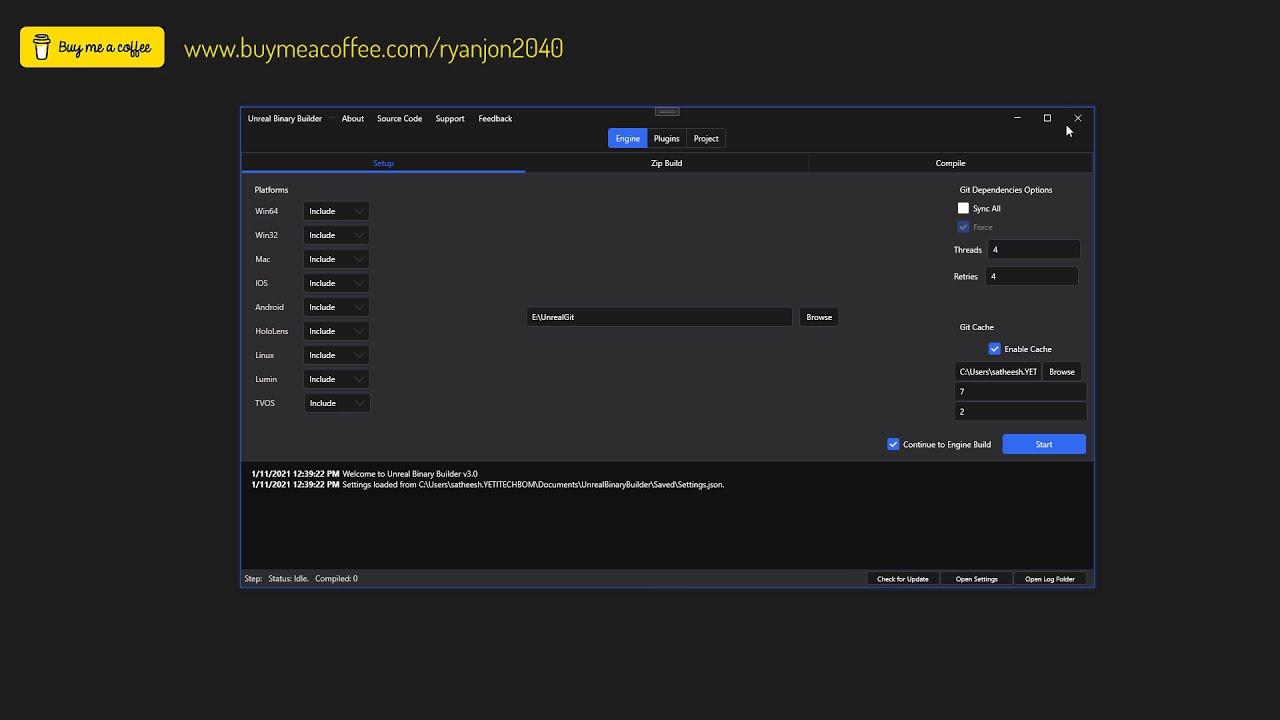
Task: Click the Open Settings button
Action: coord(976,579)
